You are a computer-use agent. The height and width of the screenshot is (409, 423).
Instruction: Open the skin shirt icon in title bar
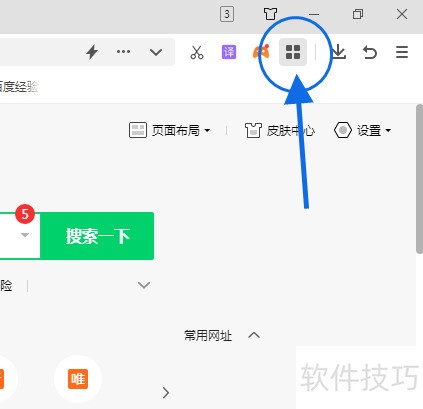[x=270, y=14]
